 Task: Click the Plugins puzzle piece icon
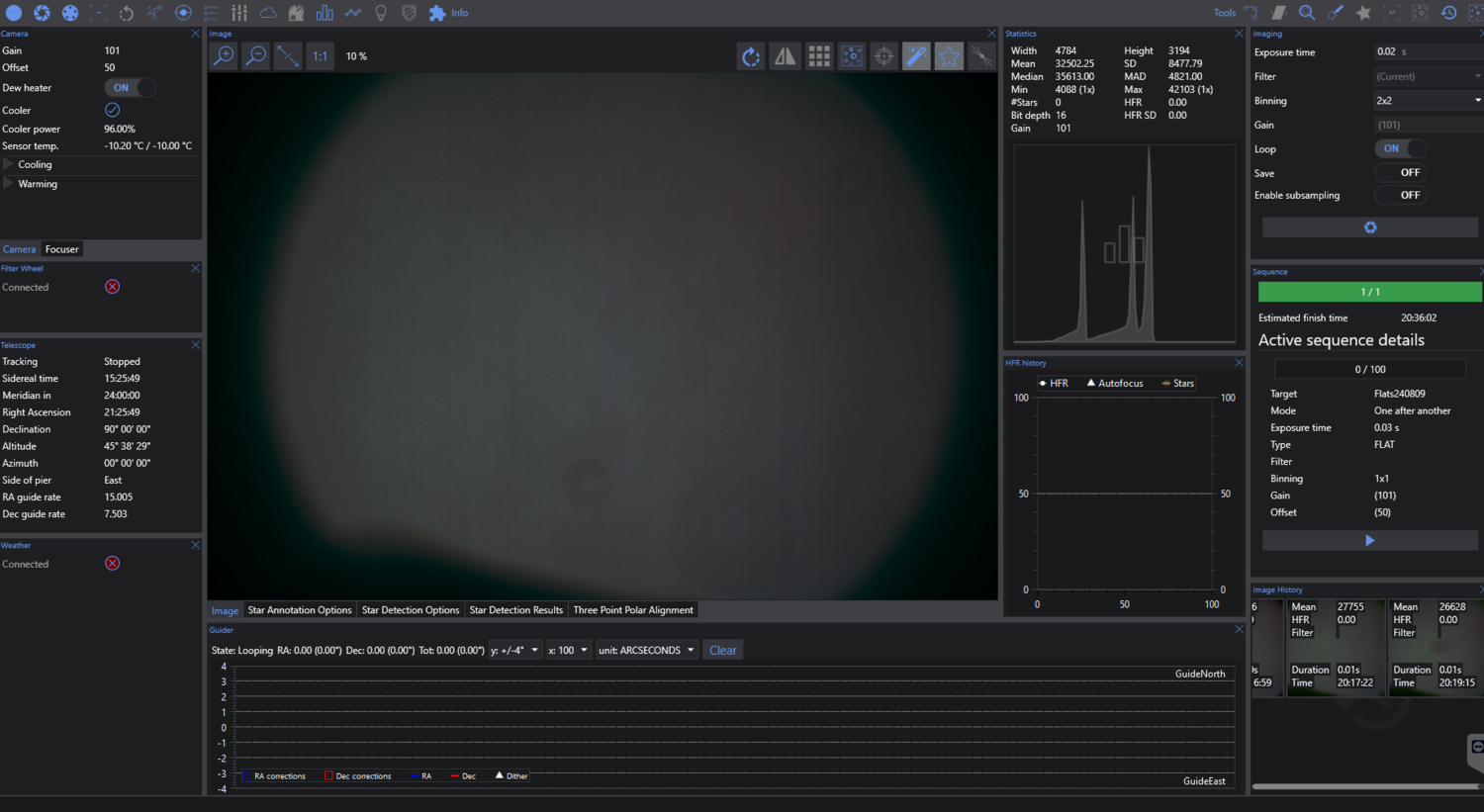tap(436, 13)
